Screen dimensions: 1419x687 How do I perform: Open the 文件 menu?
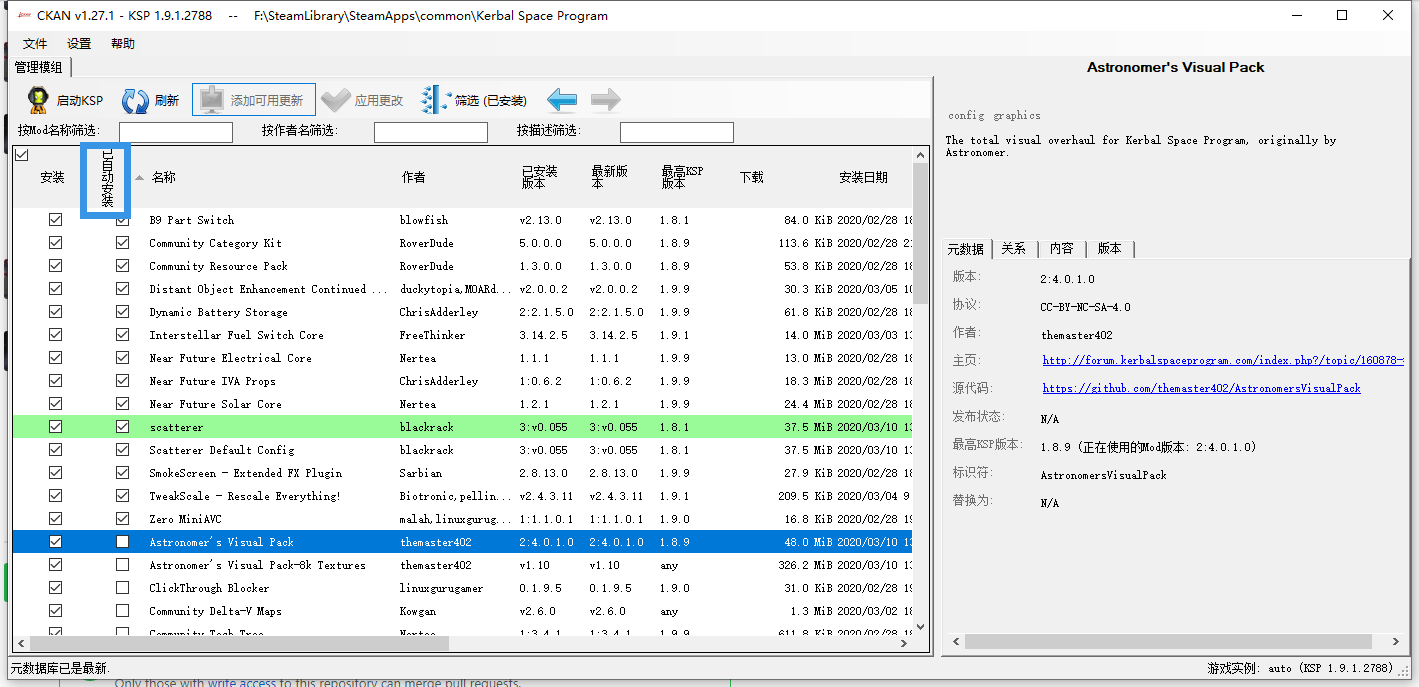click(x=35, y=44)
